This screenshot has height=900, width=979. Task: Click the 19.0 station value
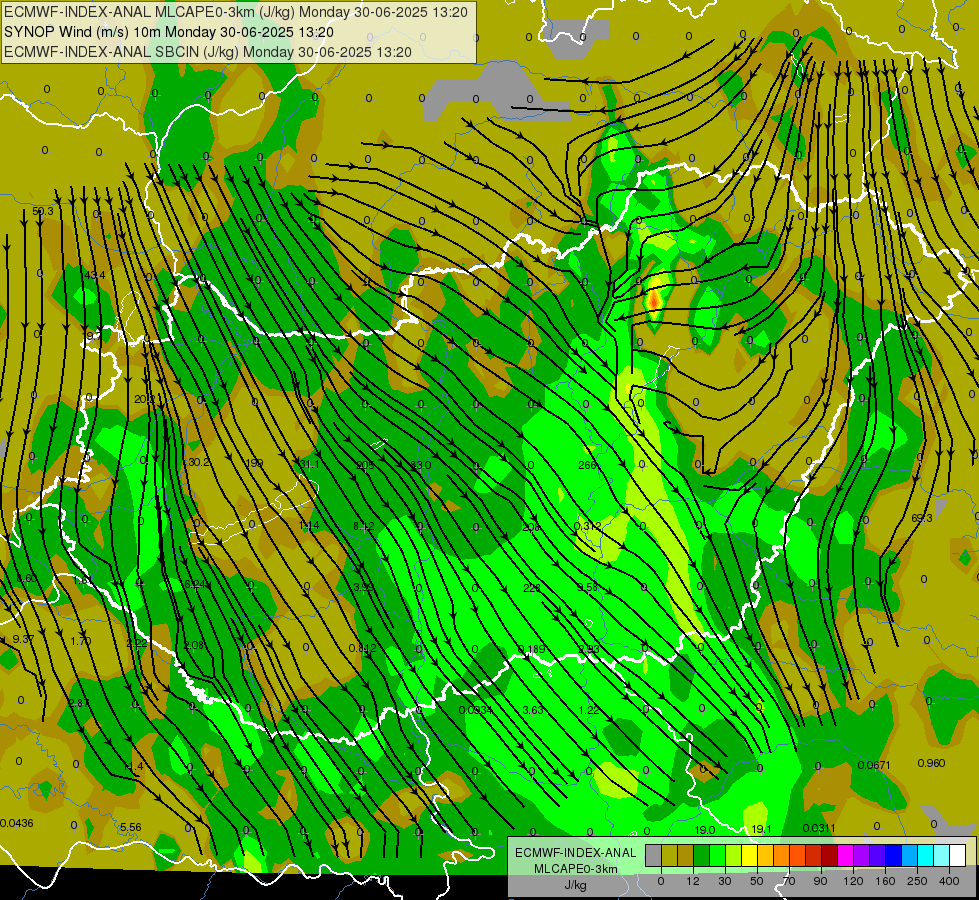point(705,830)
